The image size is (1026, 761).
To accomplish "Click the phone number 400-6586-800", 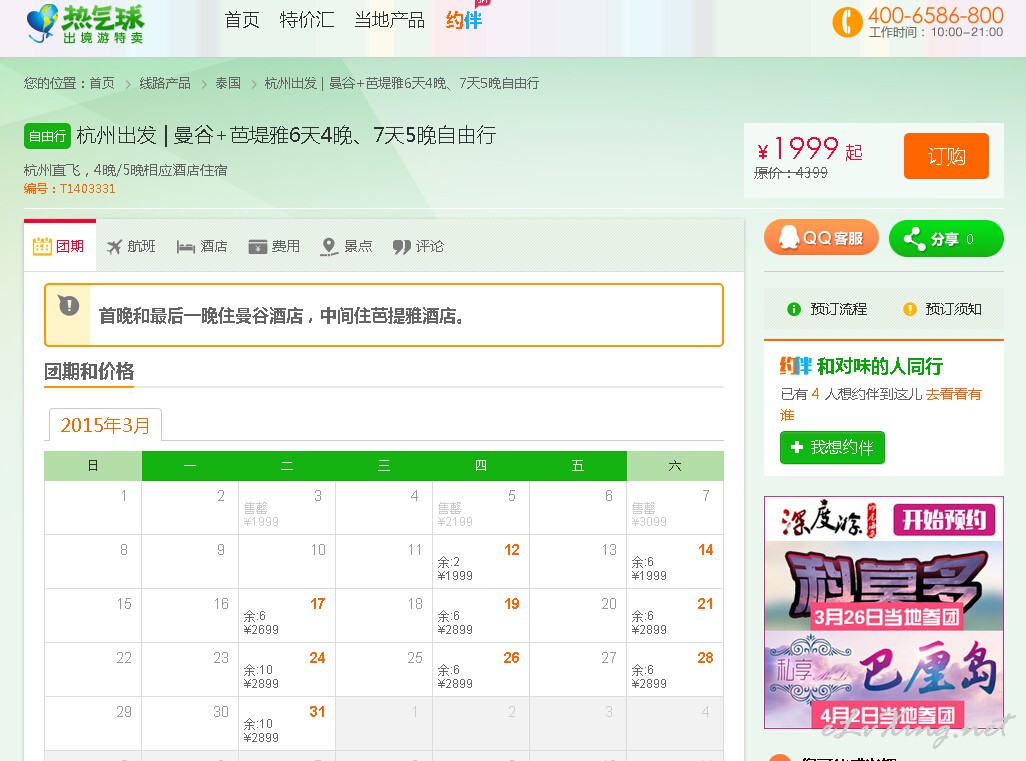I will click(936, 15).
